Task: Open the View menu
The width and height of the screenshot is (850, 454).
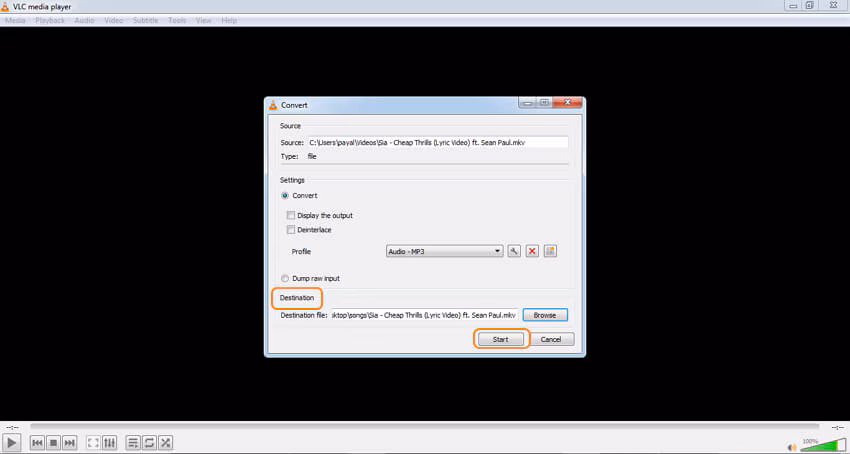Action: [204, 21]
